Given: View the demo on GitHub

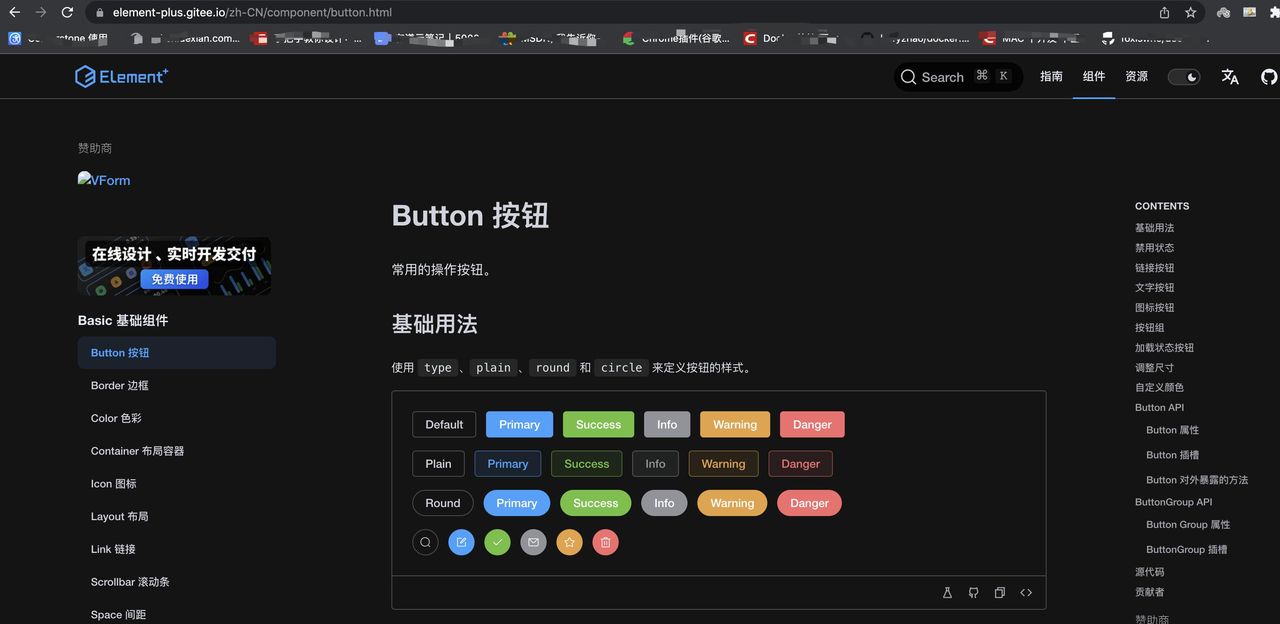Looking at the screenshot, I should pyautogui.click(x=973, y=592).
